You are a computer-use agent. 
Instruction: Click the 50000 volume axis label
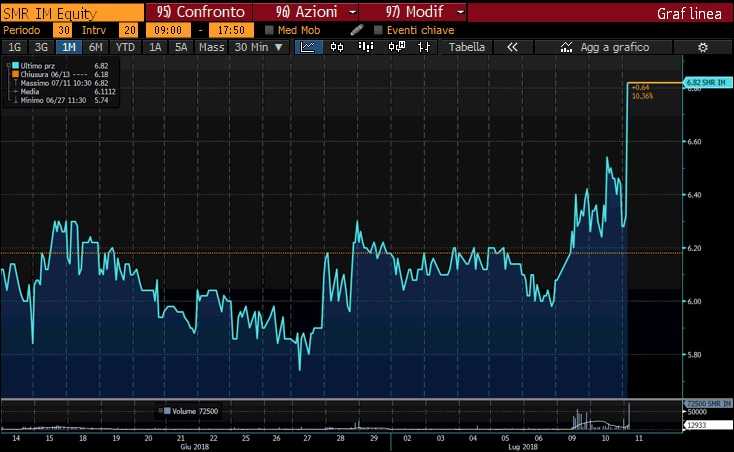(x=697, y=412)
